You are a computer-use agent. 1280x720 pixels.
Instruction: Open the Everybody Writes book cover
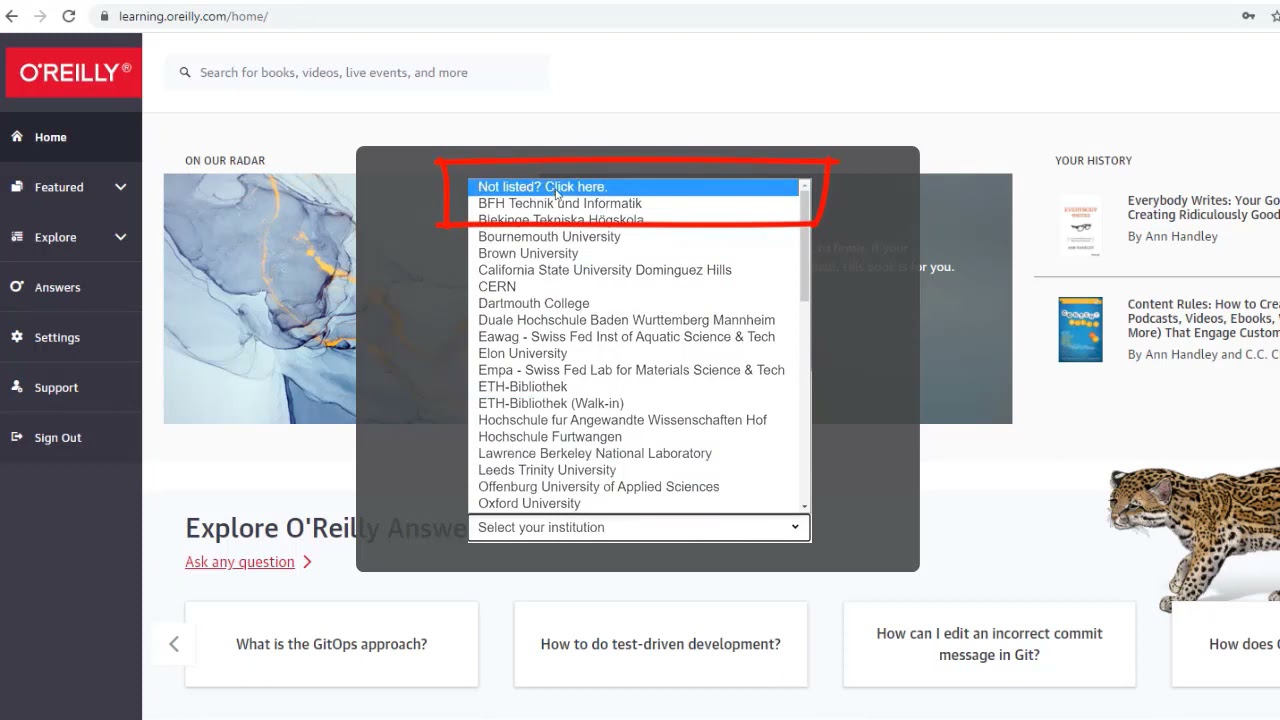1081,225
